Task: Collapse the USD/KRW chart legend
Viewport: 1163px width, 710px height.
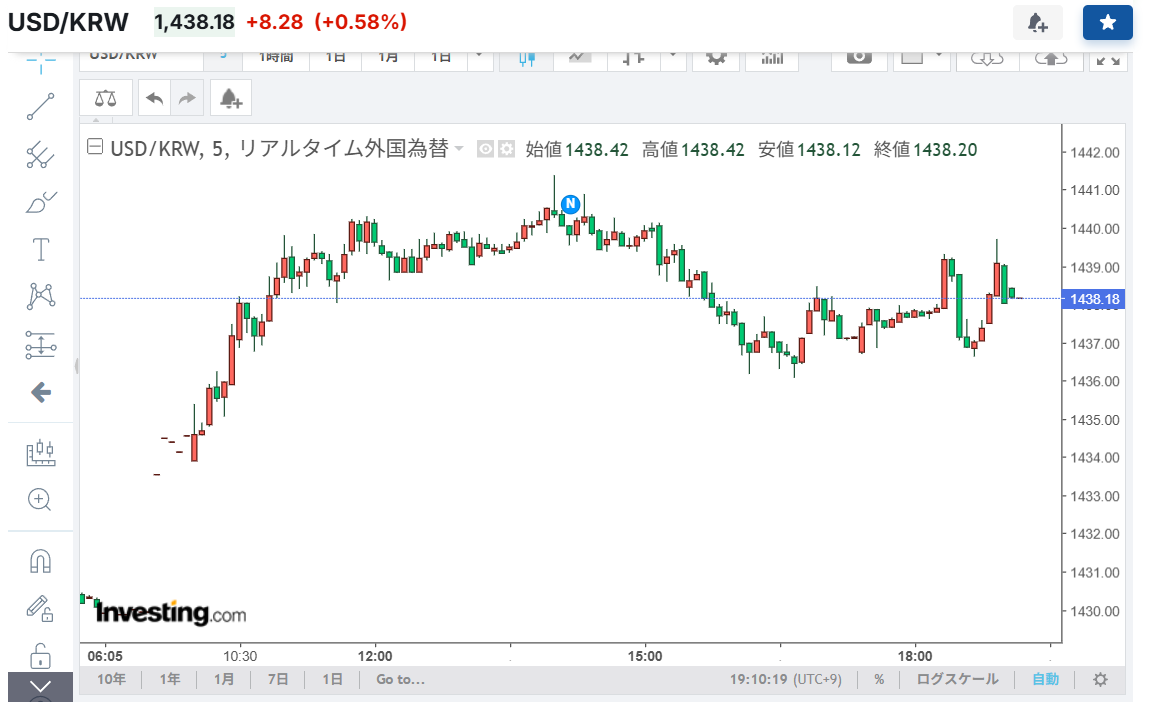Action: [x=95, y=149]
